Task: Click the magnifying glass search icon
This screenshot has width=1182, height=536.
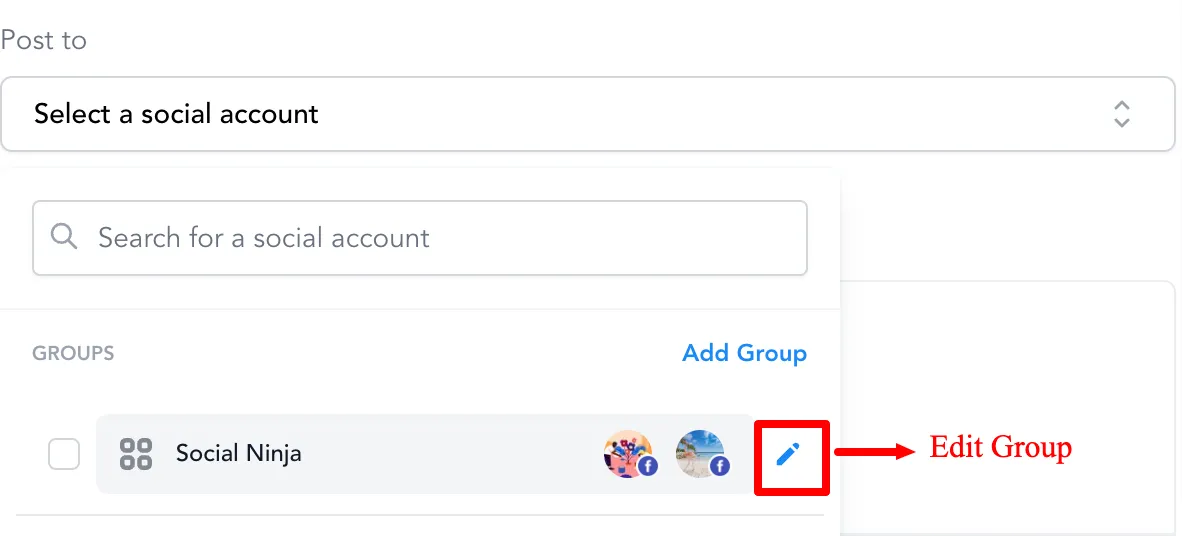Action: (x=64, y=237)
